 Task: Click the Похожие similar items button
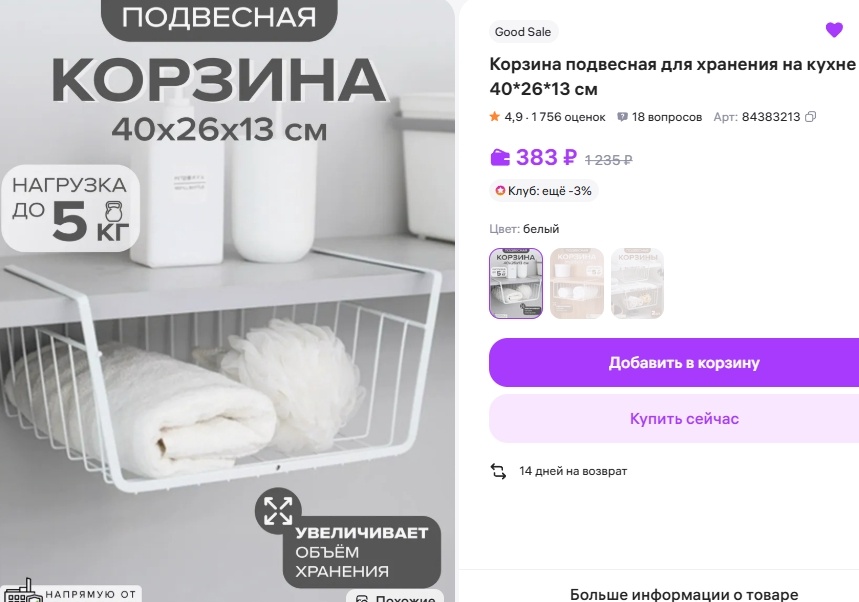click(395, 597)
